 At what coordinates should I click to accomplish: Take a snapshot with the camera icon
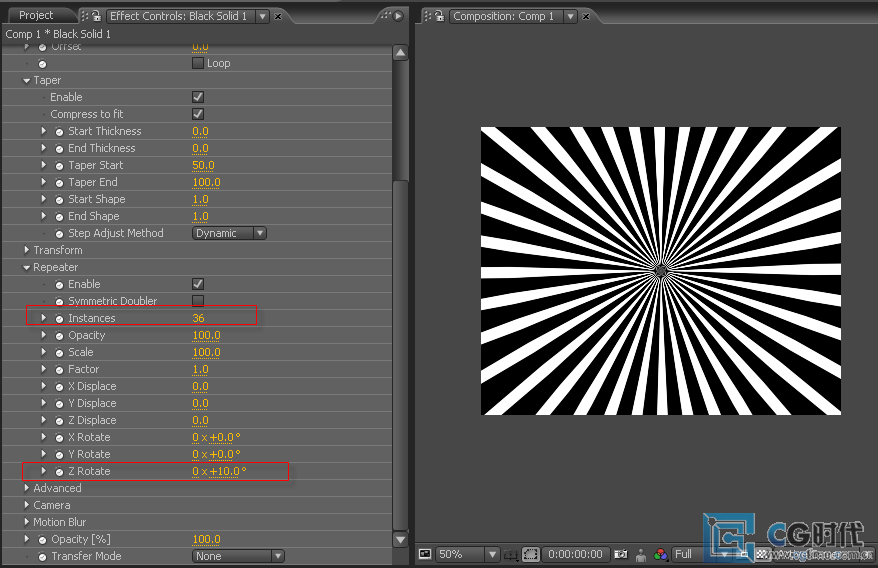click(x=620, y=554)
